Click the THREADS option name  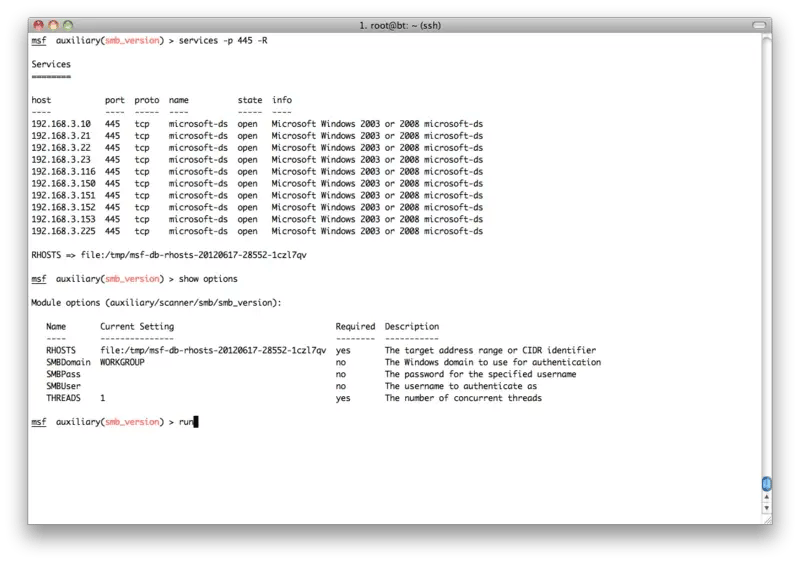click(64, 398)
